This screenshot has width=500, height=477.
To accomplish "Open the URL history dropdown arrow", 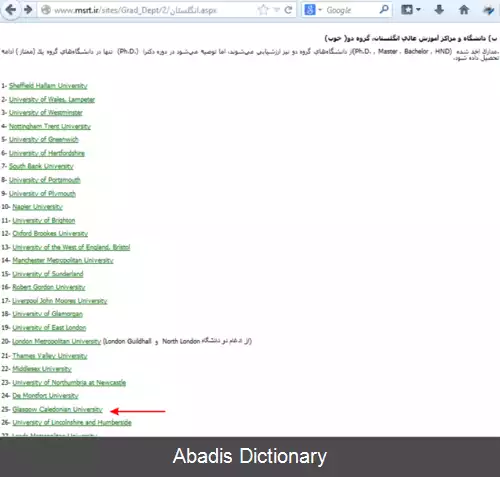I will [x=277, y=10].
